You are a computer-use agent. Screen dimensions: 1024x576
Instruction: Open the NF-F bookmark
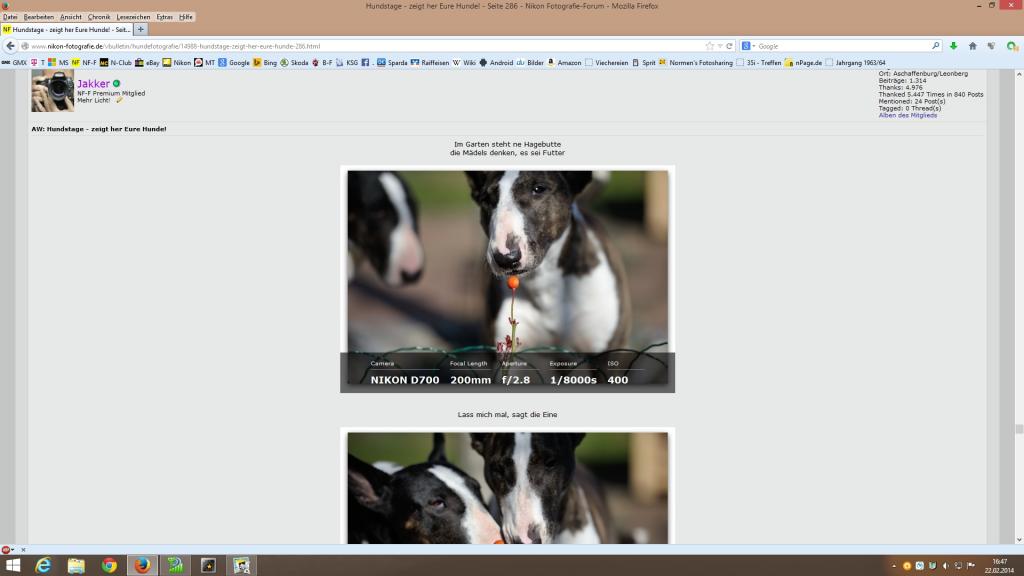click(84, 63)
